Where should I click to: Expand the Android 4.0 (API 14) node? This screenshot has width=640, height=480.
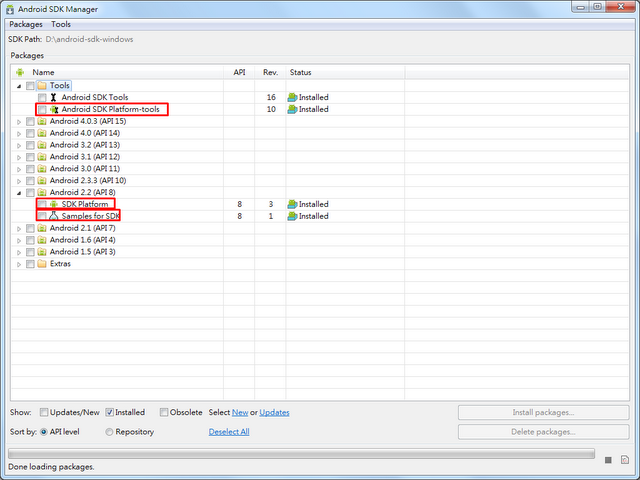[x=19, y=133]
